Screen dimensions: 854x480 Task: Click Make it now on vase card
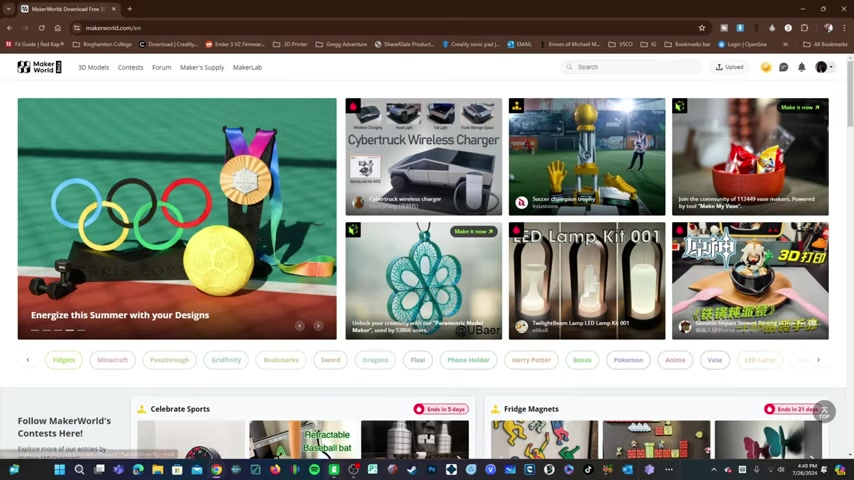(800, 107)
